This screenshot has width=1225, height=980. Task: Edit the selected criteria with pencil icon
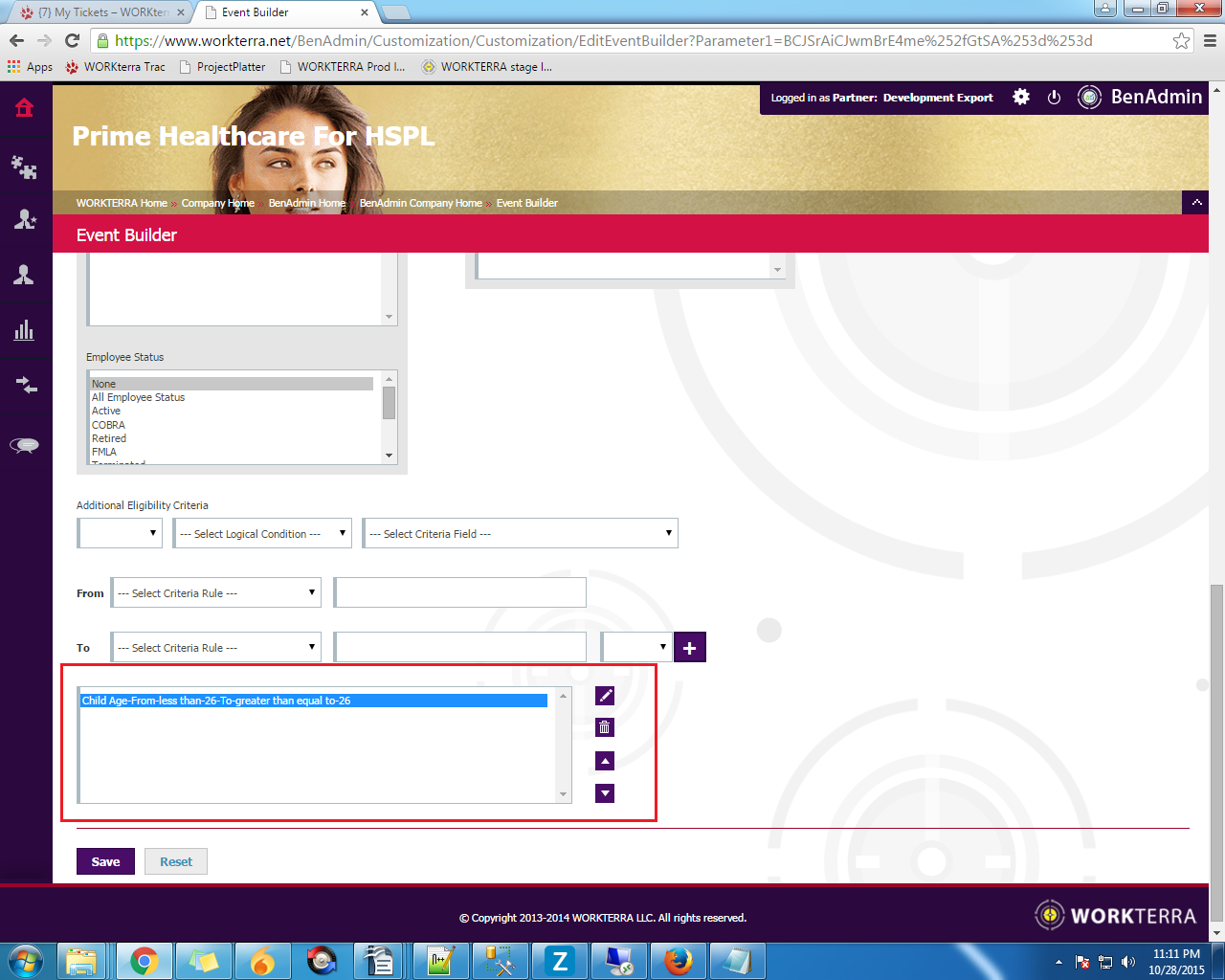pyautogui.click(x=605, y=696)
